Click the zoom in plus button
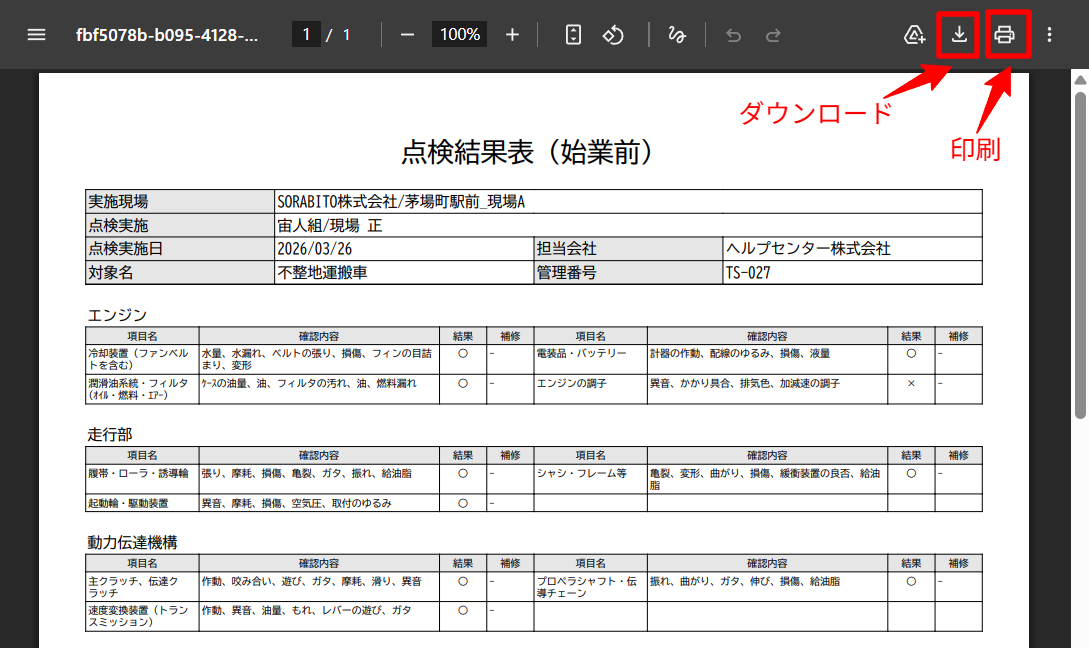The height and width of the screenshot is (648, 1089). (x=512, y=35)
